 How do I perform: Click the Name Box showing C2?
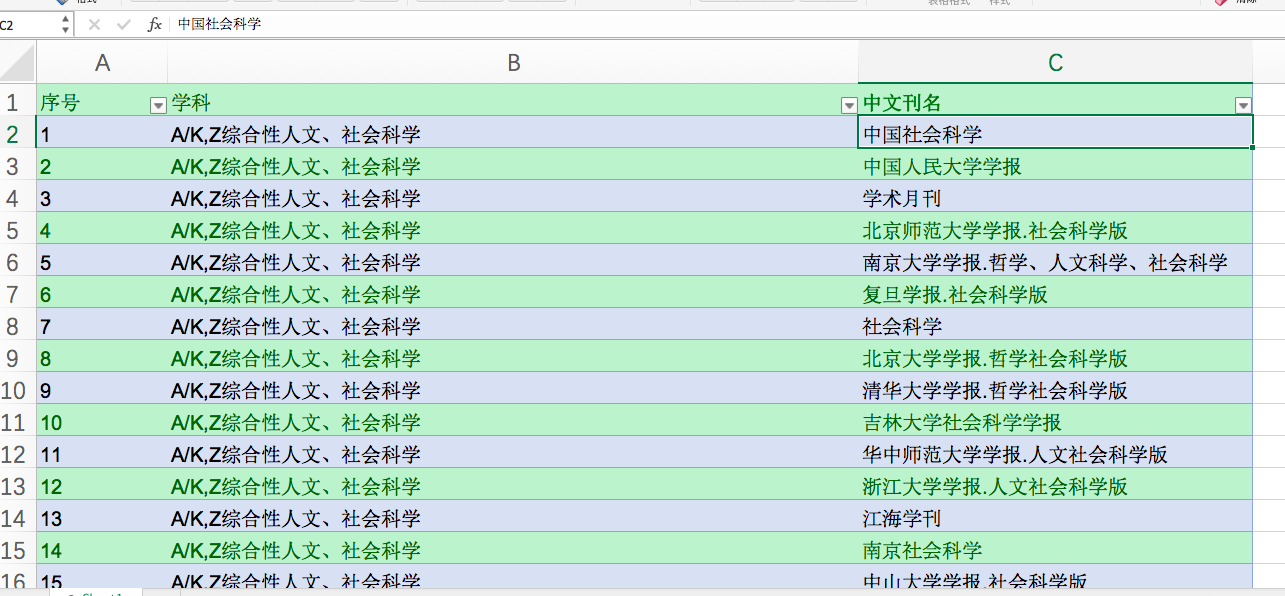click(30, 24)
